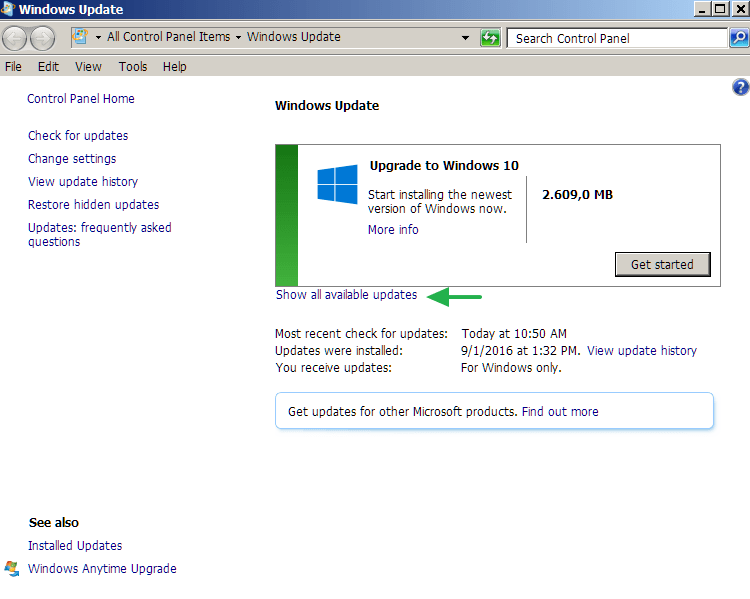750x599 pixels.
Task: Click Check for updates link
Action: coord(78,135)
